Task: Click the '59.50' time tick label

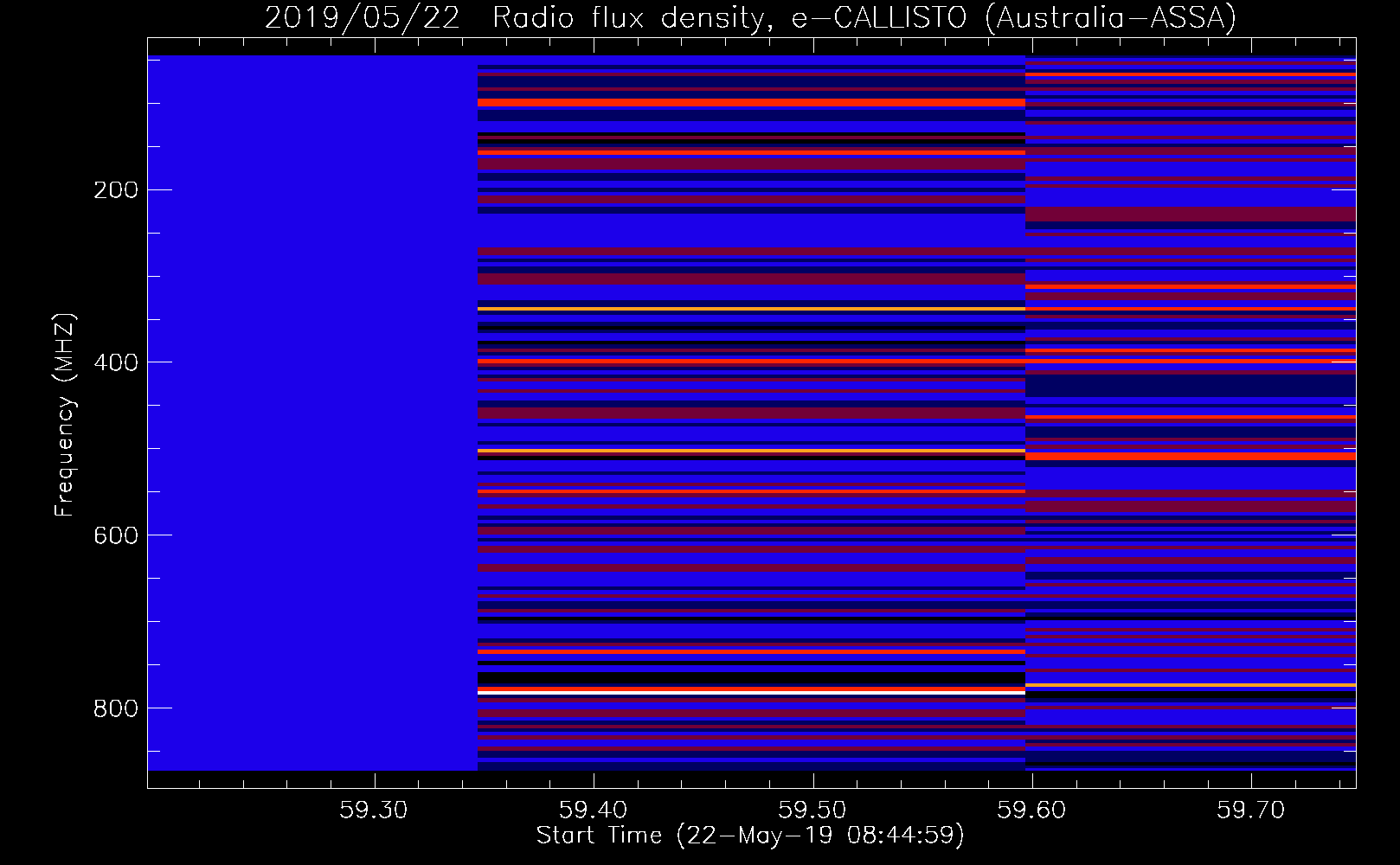Action: click(x=812, y=811)
